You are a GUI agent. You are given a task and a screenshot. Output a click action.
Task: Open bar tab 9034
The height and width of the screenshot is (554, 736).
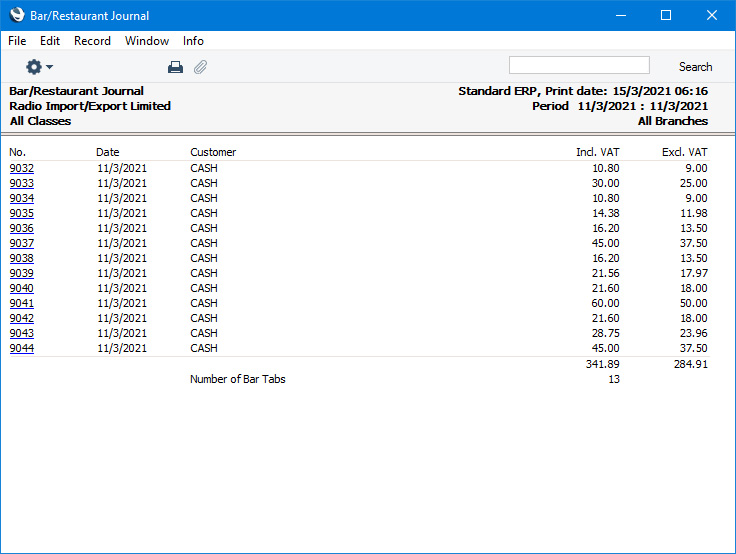click(x=22, y=198)
